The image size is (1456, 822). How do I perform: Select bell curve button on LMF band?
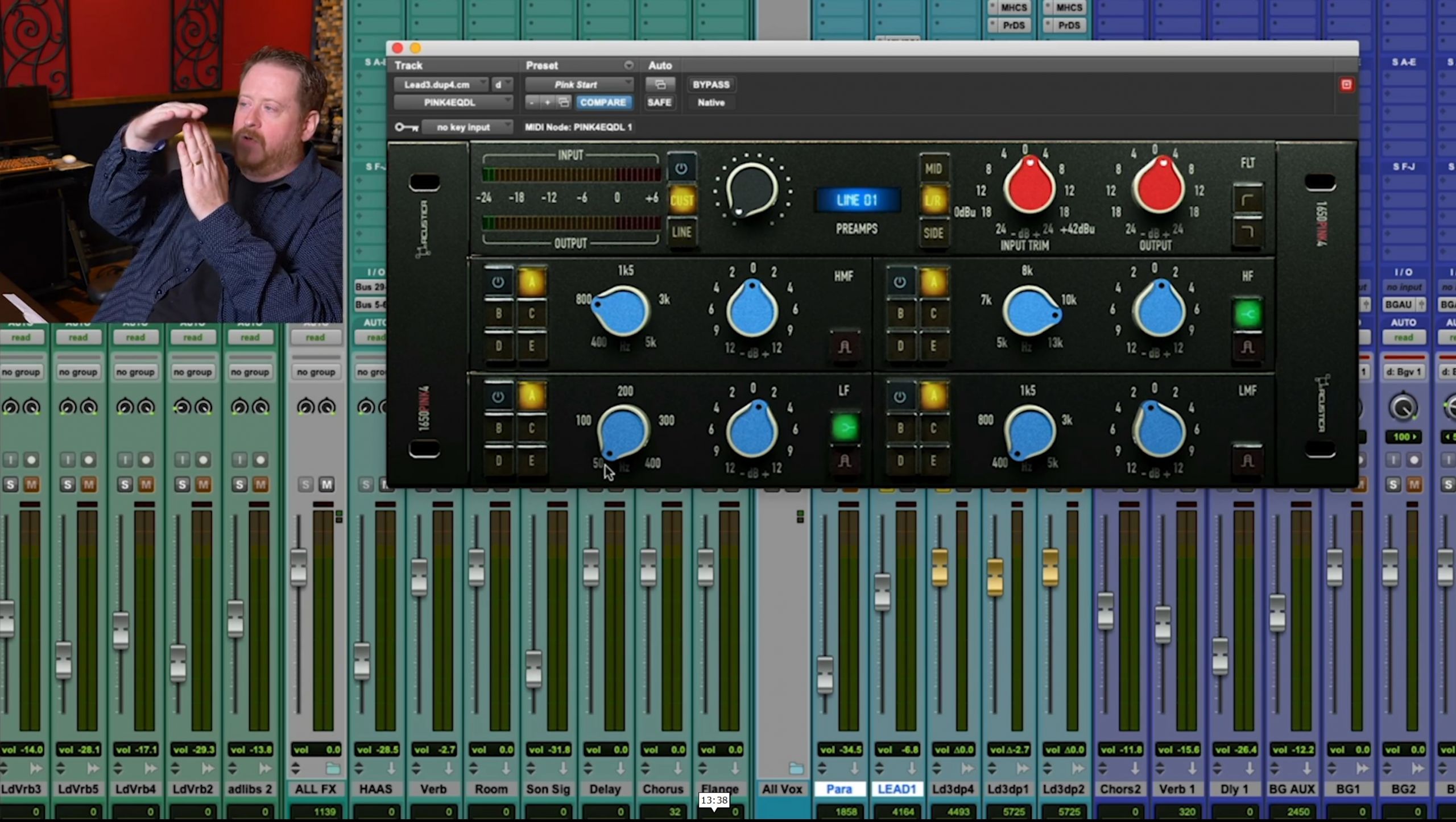pos(1247,460)
